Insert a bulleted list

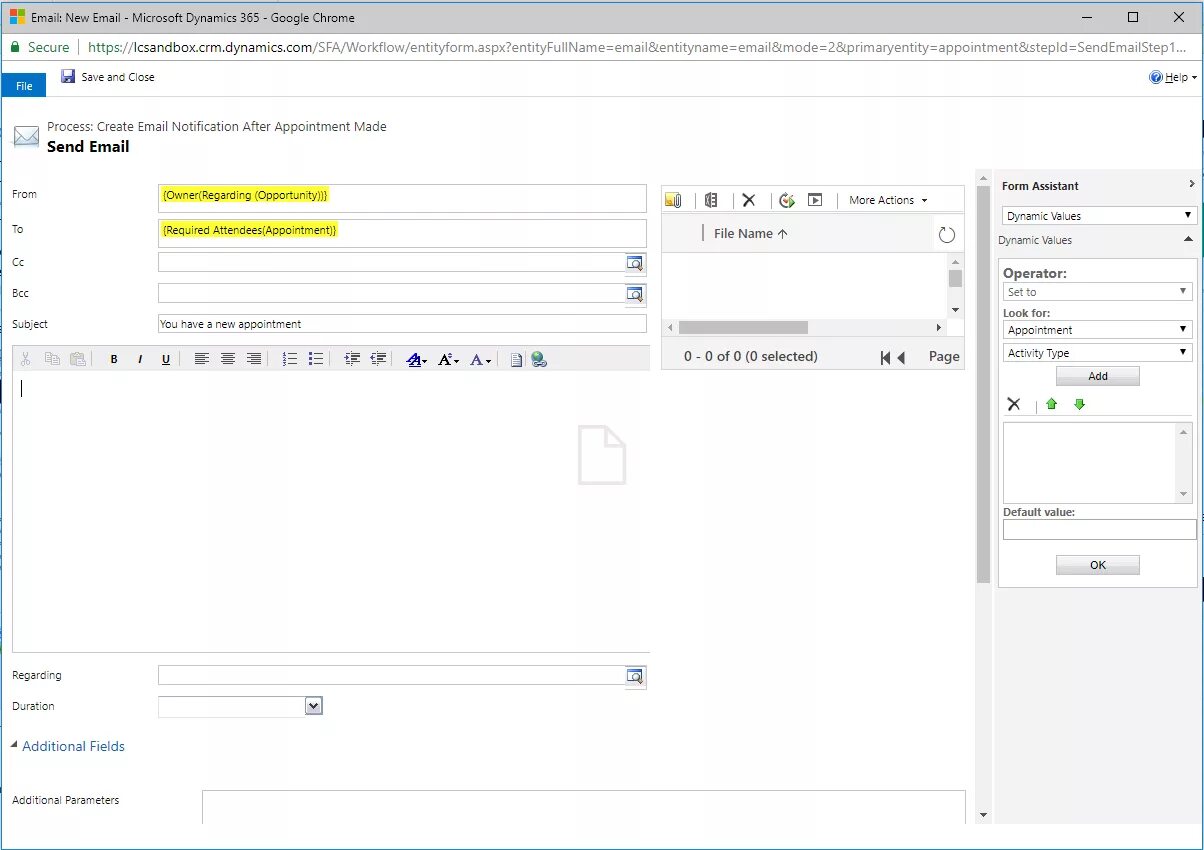coord(316,359)
